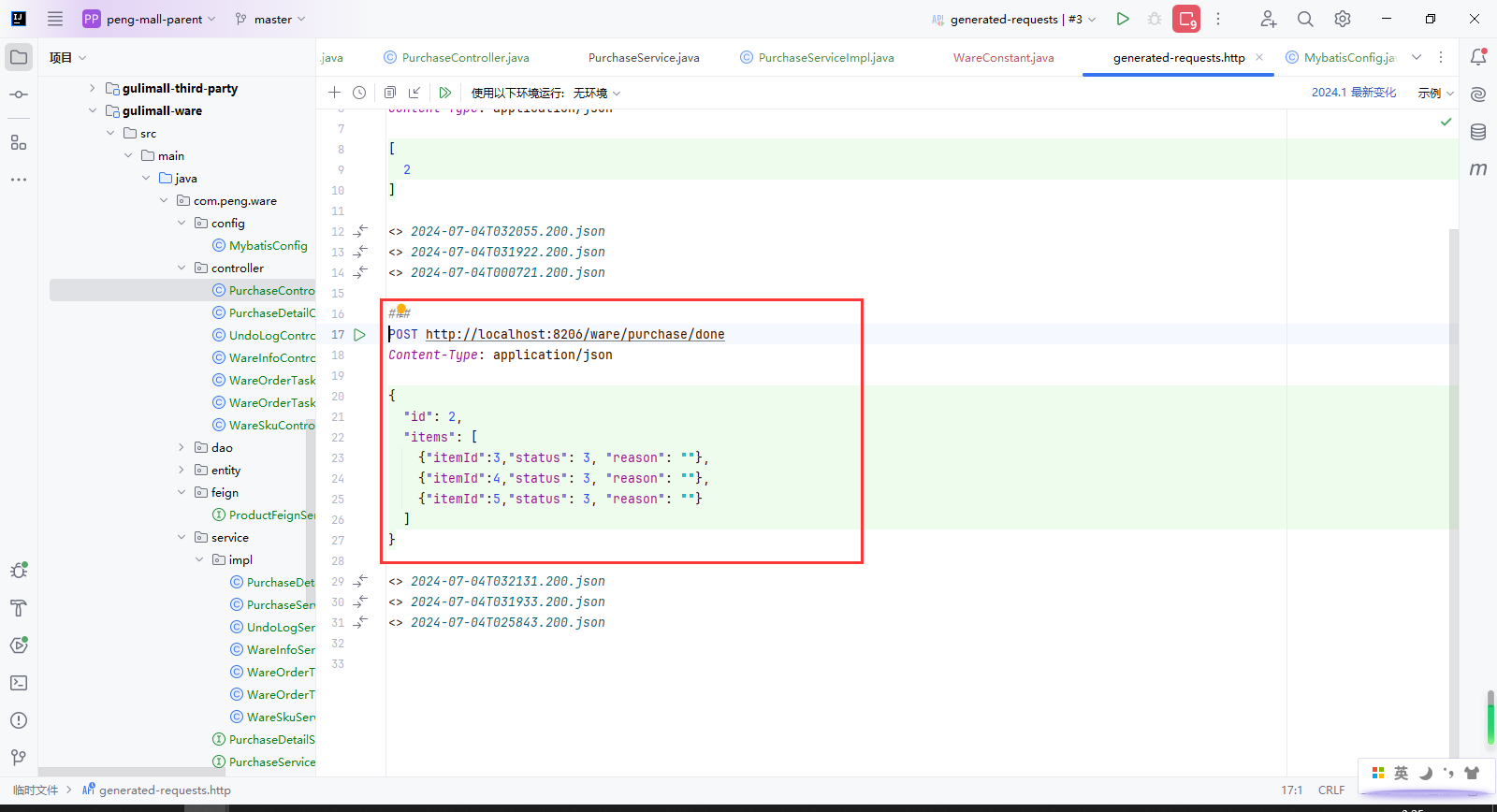Switch to MybatisConfig.java tab
This screenshot has height=812, width=1497.
pyautogui.click(x=1341, y=57)
